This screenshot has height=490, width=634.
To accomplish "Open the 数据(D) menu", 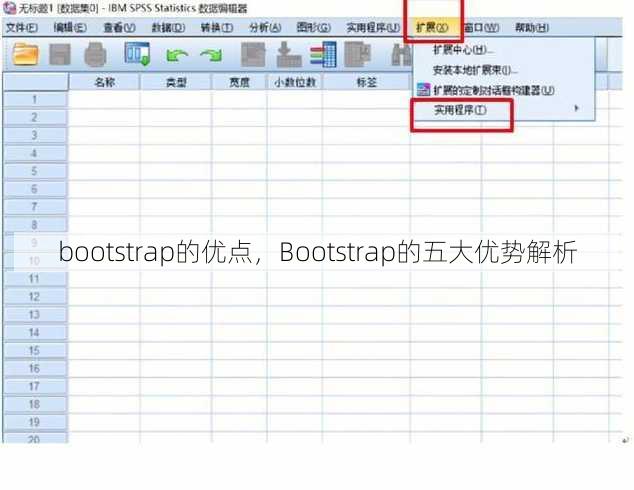I will click(x=168, y=27).
